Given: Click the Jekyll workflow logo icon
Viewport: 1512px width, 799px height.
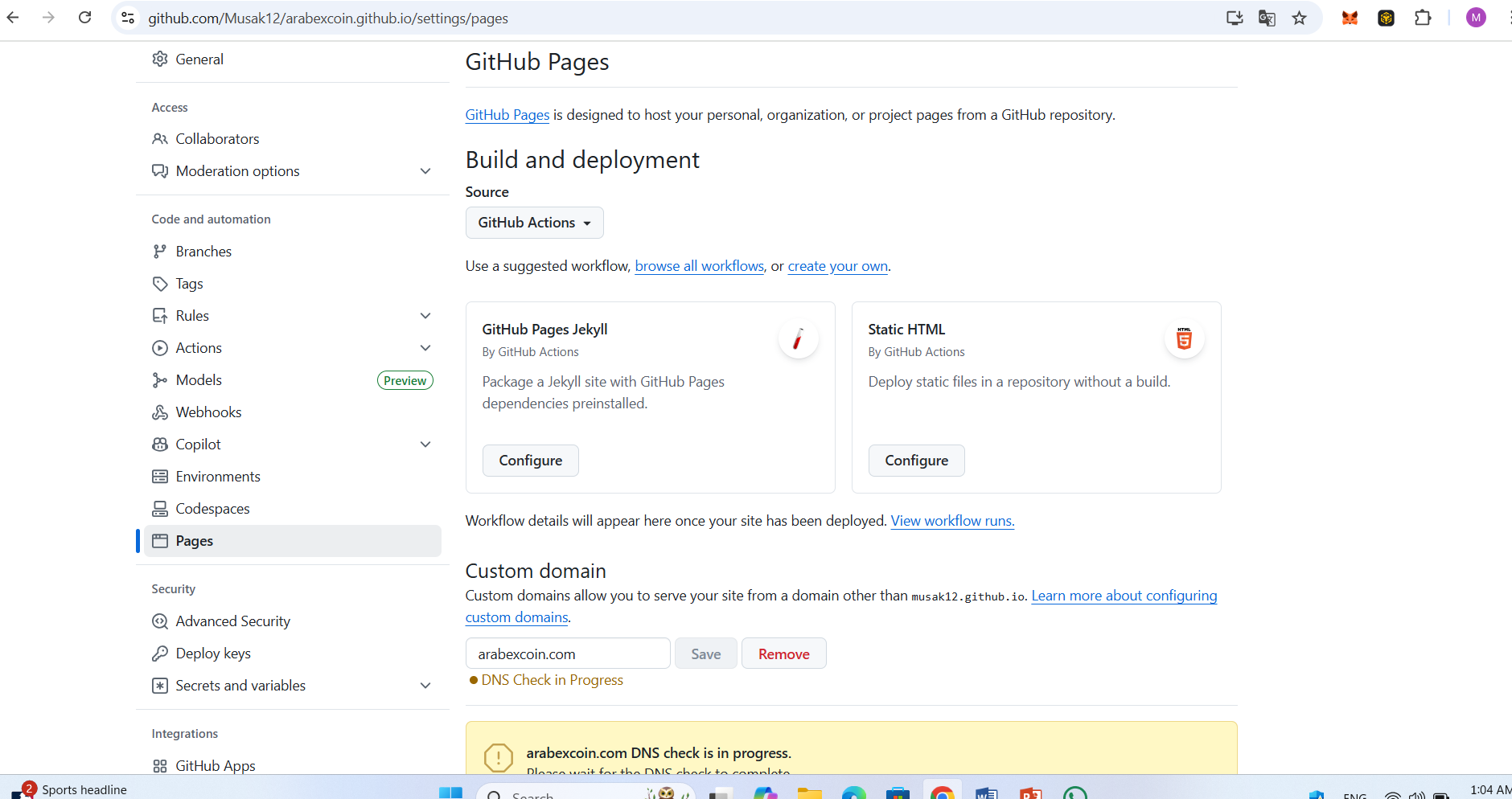Looking at the screenshot, I should (x=798, y=339).
